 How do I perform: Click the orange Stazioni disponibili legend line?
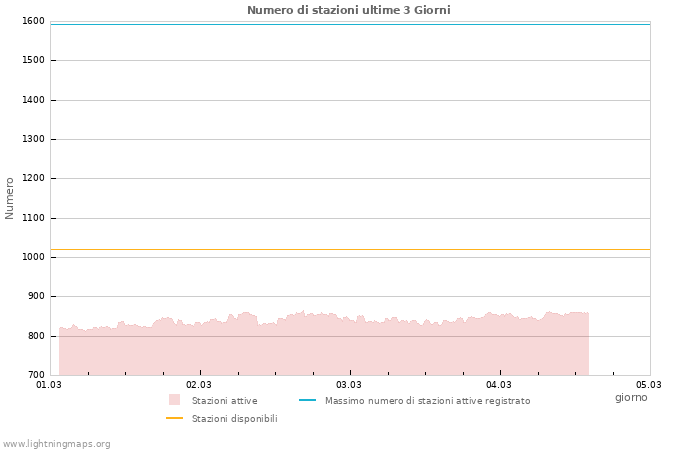pyautogui.click(x=174, y=418)
